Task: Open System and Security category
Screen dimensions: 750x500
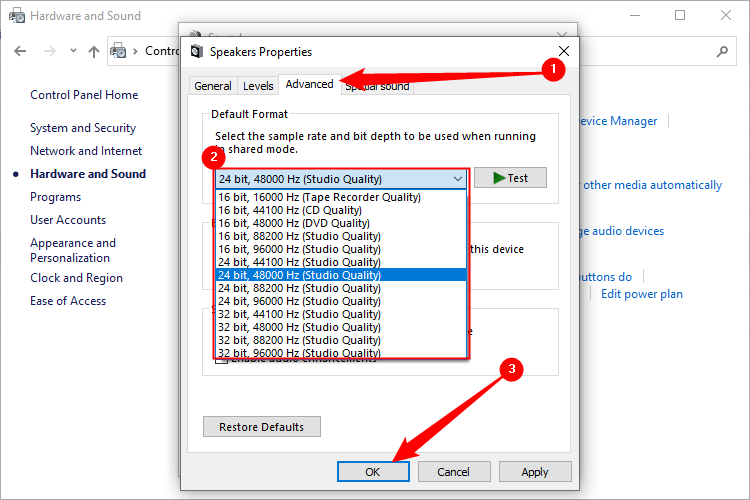Action: (83, 128)
